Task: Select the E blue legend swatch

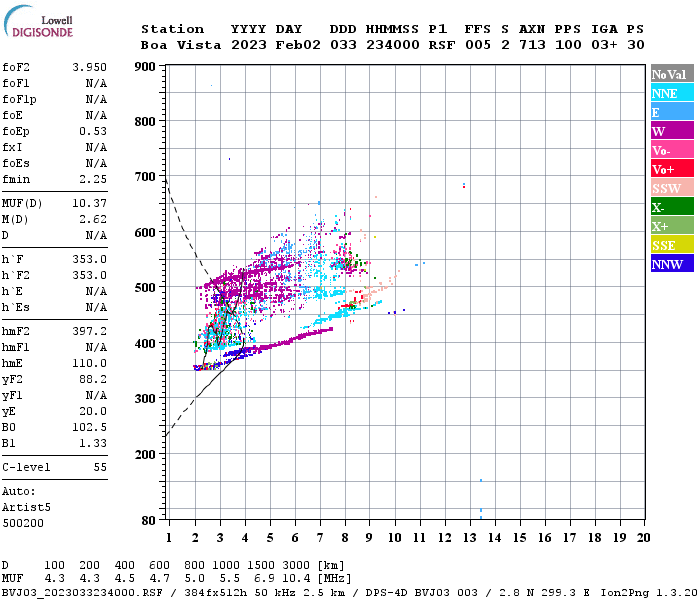Action: 672,112
